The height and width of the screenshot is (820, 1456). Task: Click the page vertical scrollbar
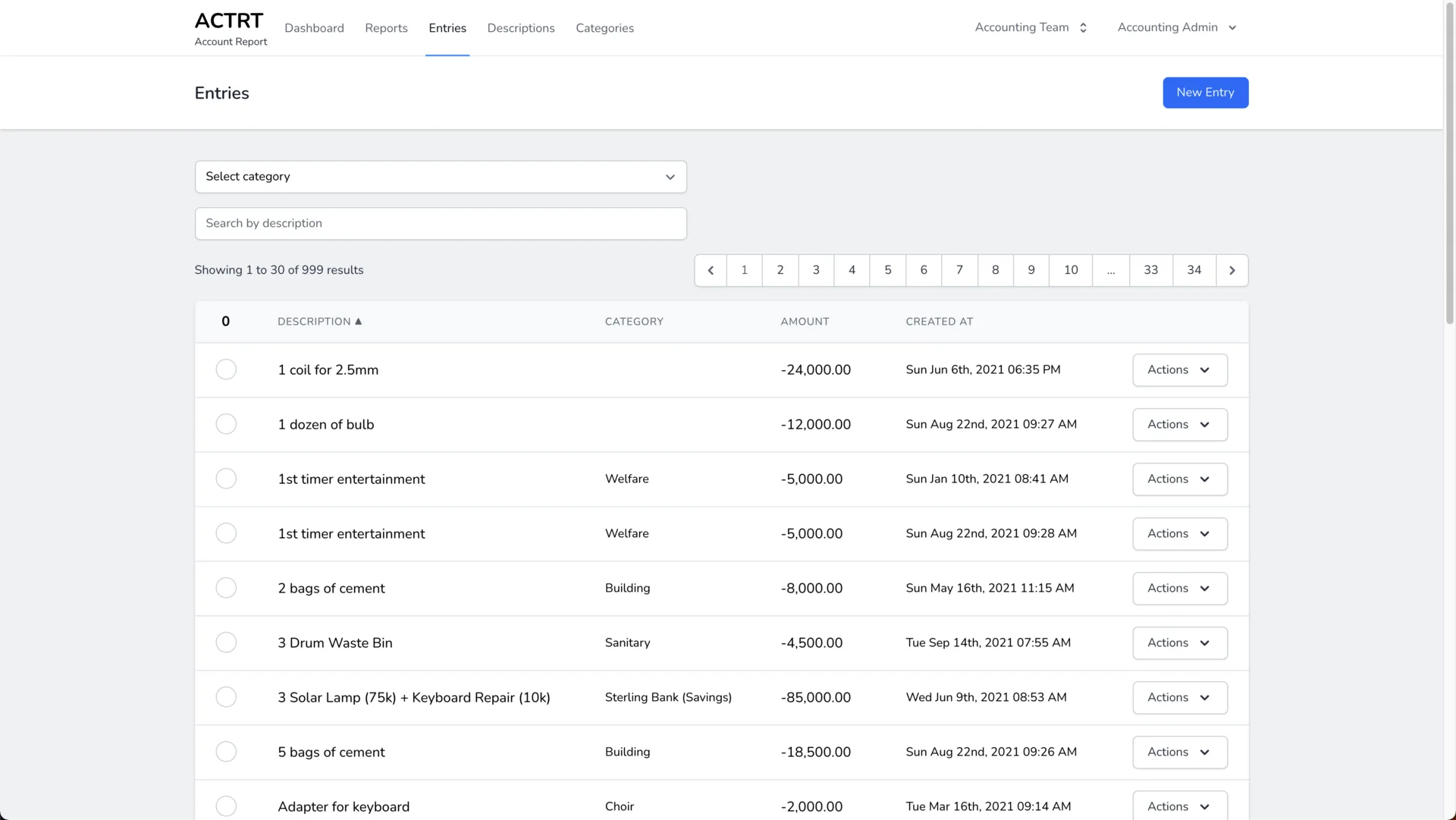1450,164
